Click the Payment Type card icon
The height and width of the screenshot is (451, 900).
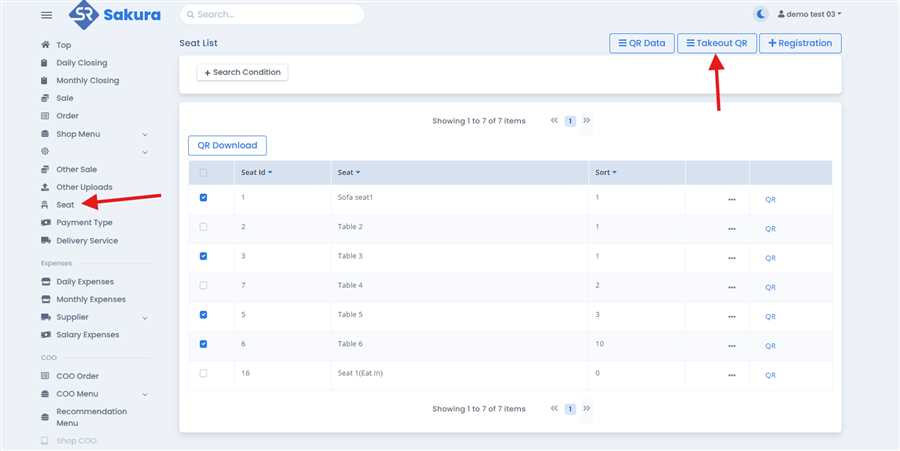(x=45, y=223)
